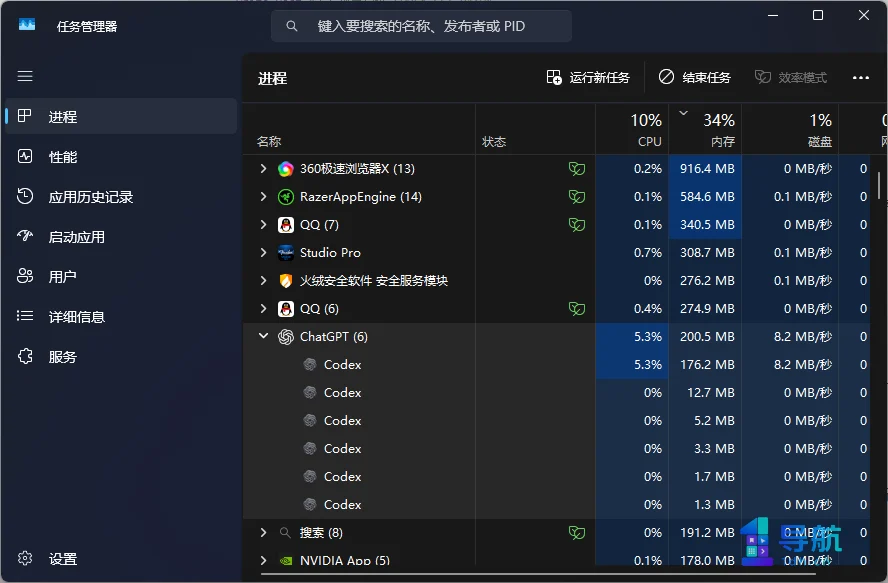
Task: Click the ChatGPT (6) app icon
Action: [286, 337]
